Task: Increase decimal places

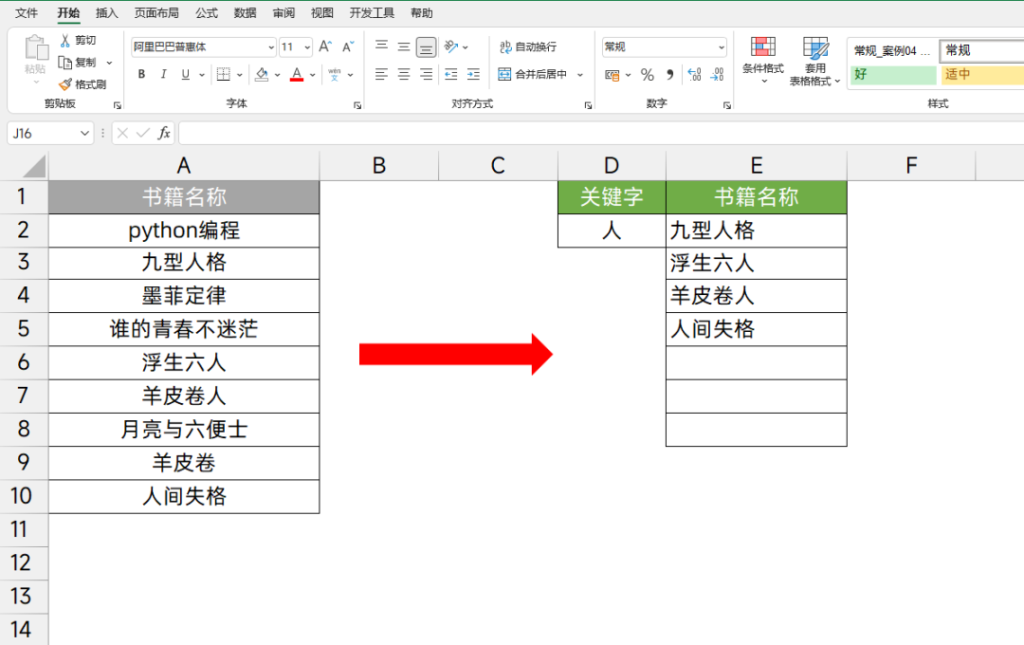Action: (695, 75)
